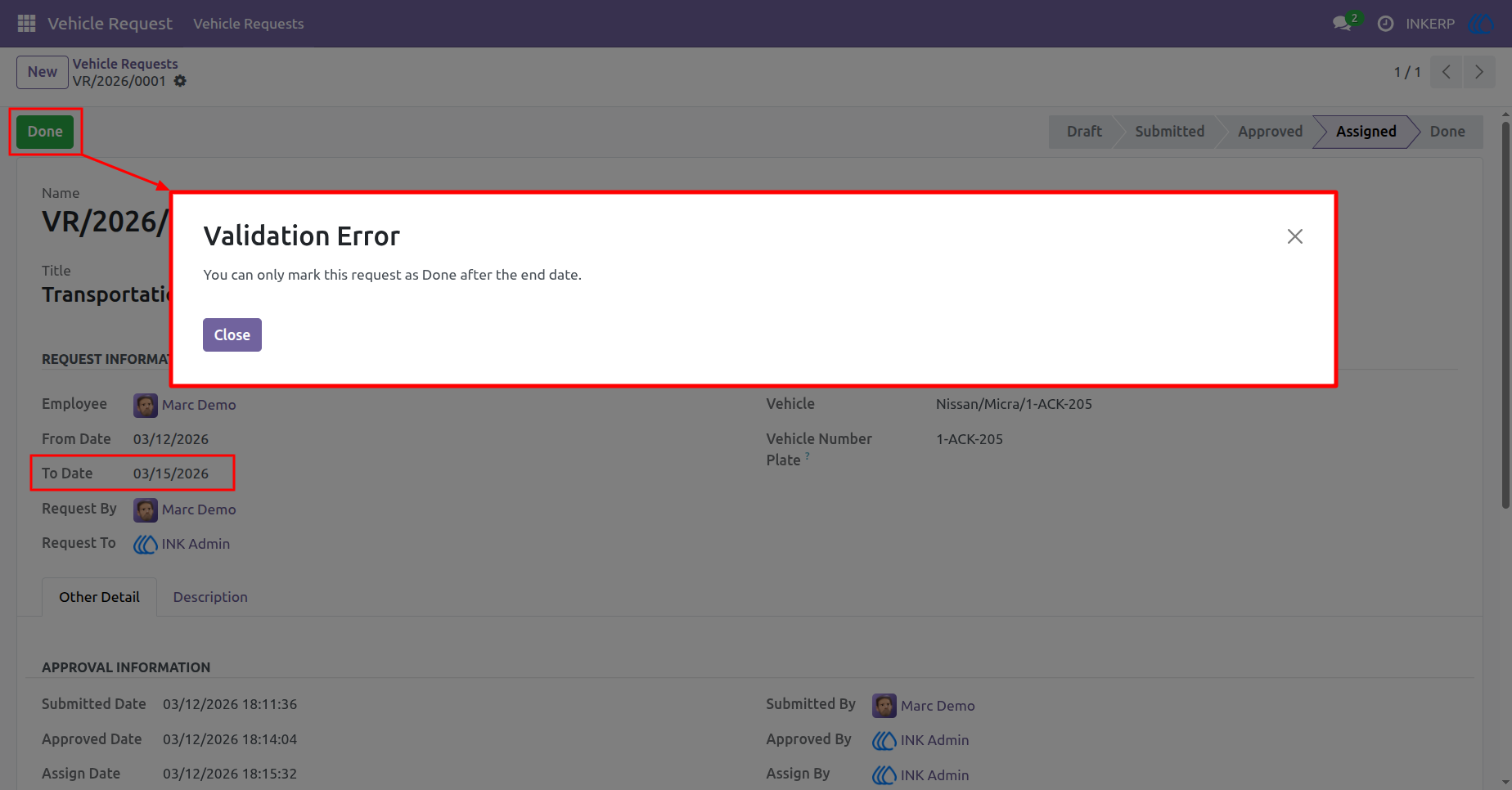Open the Vehicle field Nissan/Micra/1-ACK-205
This screenshot has height=790, width=1512.
point(1014,404)
